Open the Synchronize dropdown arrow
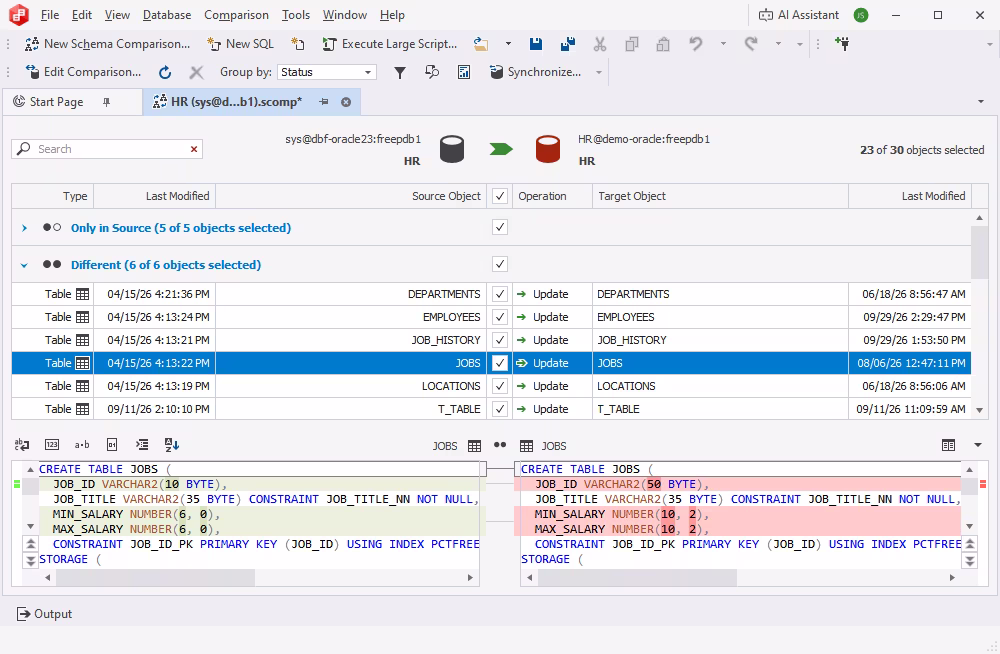 [x=598, y=72]
